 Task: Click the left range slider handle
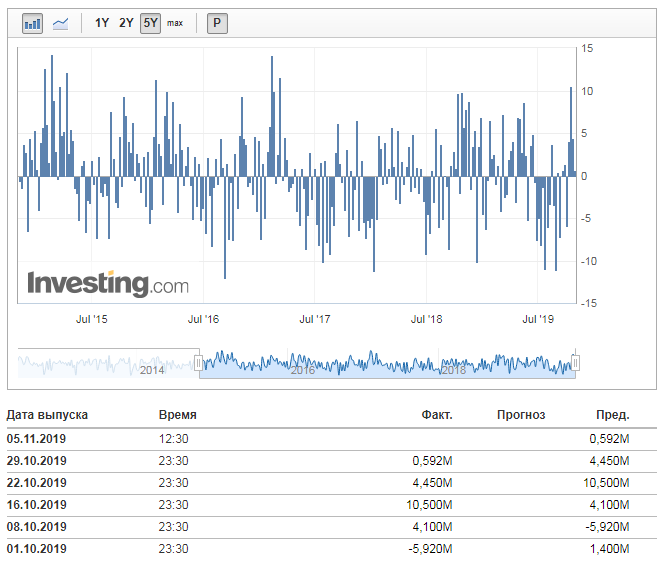click(x=198, y=363)
